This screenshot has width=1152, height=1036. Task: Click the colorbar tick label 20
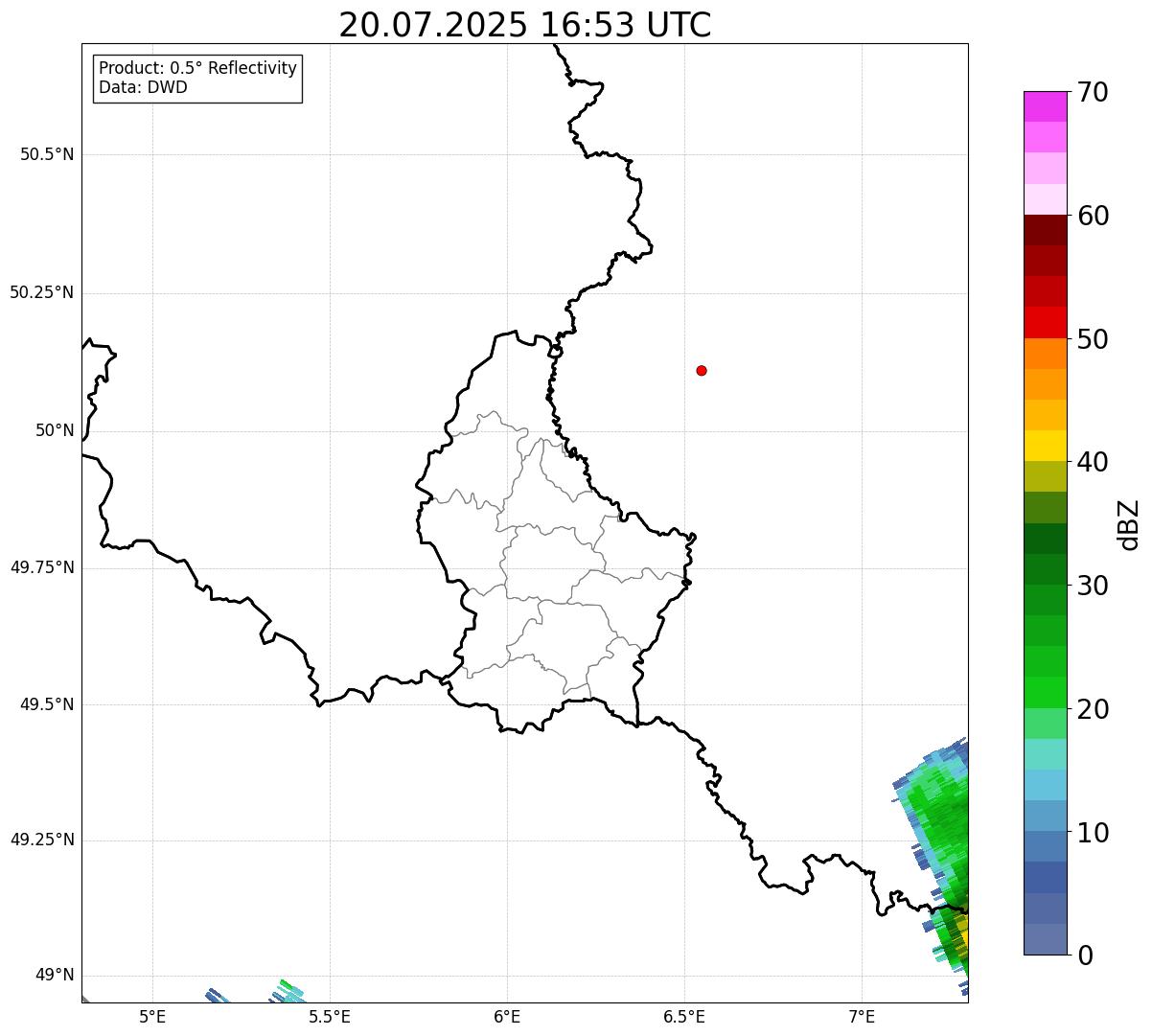(x=1093, y=709)
